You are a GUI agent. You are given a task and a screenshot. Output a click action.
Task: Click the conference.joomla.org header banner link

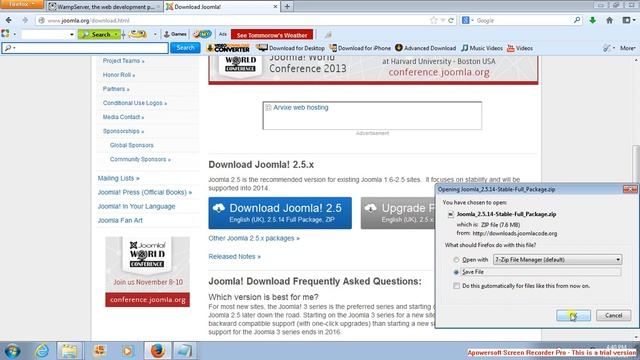pyautogui.click(x=439, y=72)
